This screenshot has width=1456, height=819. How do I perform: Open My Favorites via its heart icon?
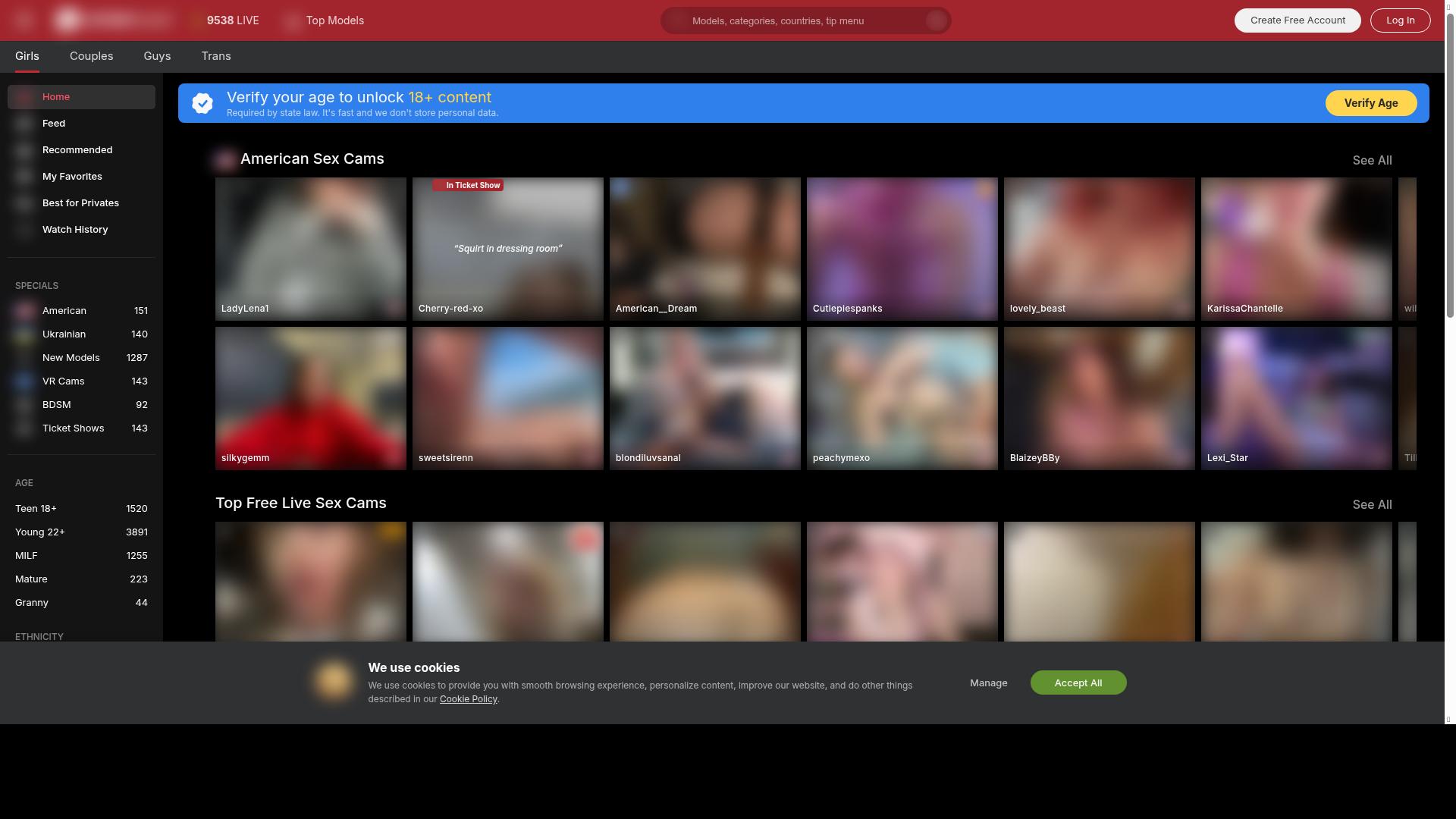(24, 176)
